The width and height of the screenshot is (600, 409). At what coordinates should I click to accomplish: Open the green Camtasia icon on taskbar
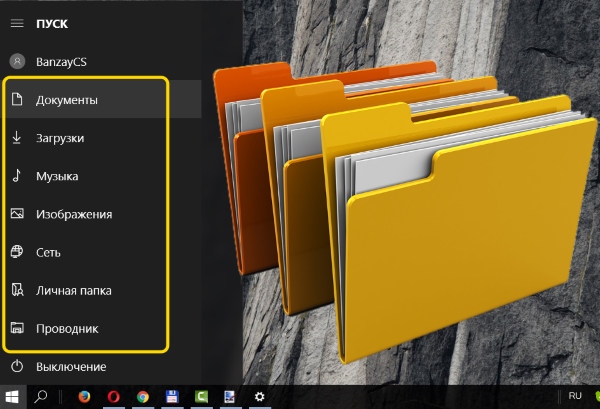point(201,397)
